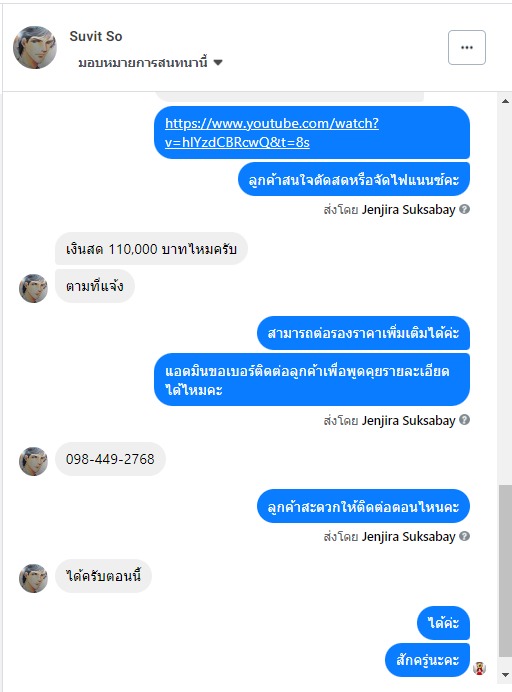This screenshot has width=512, height=692.
Task: Open the YouTube video link in the message
Action: [x=272, y=132]
